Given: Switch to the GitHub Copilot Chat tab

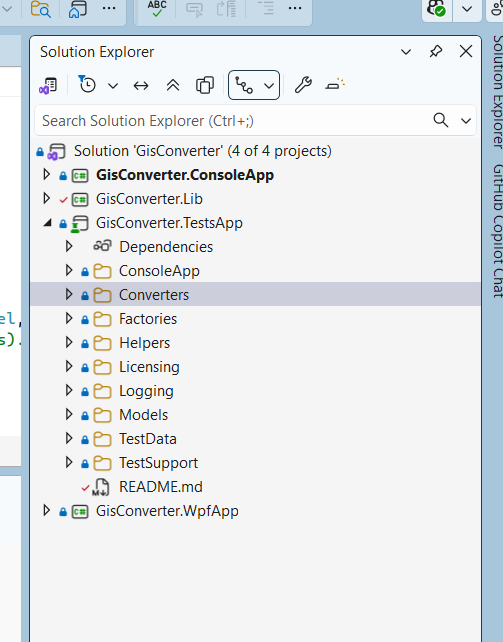Looking at the screenshot, I should (498, 231).
